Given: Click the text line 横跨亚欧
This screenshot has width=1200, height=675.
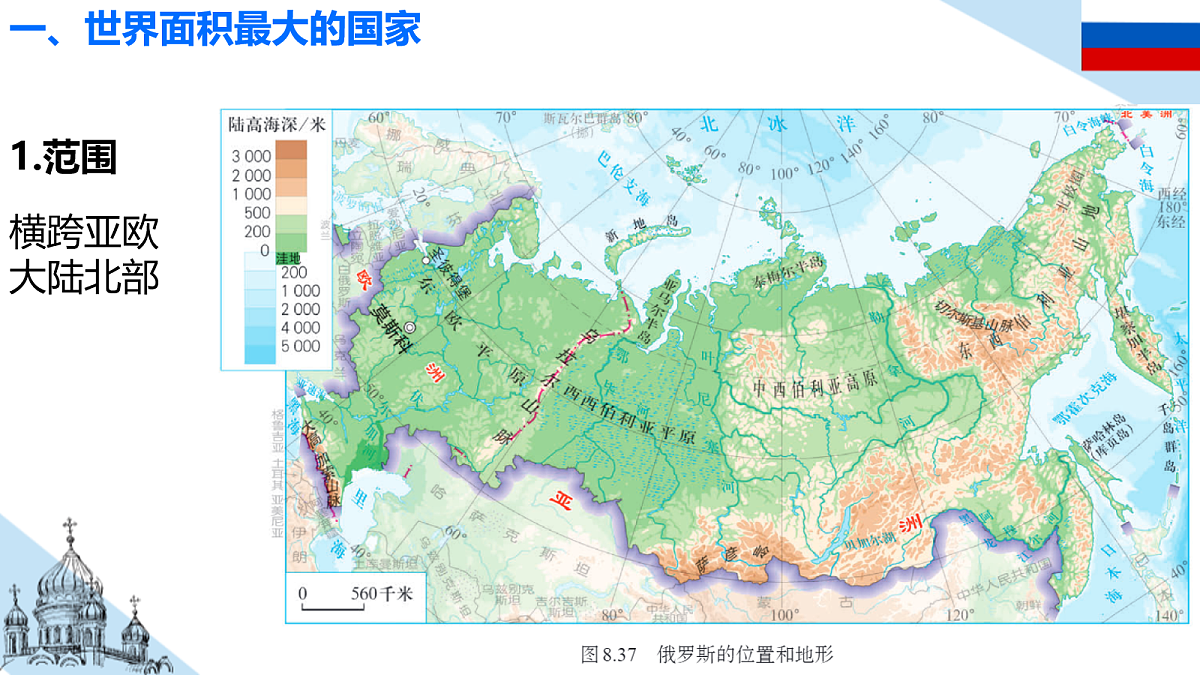Looking at the screenshot, I should coord(84,233).
